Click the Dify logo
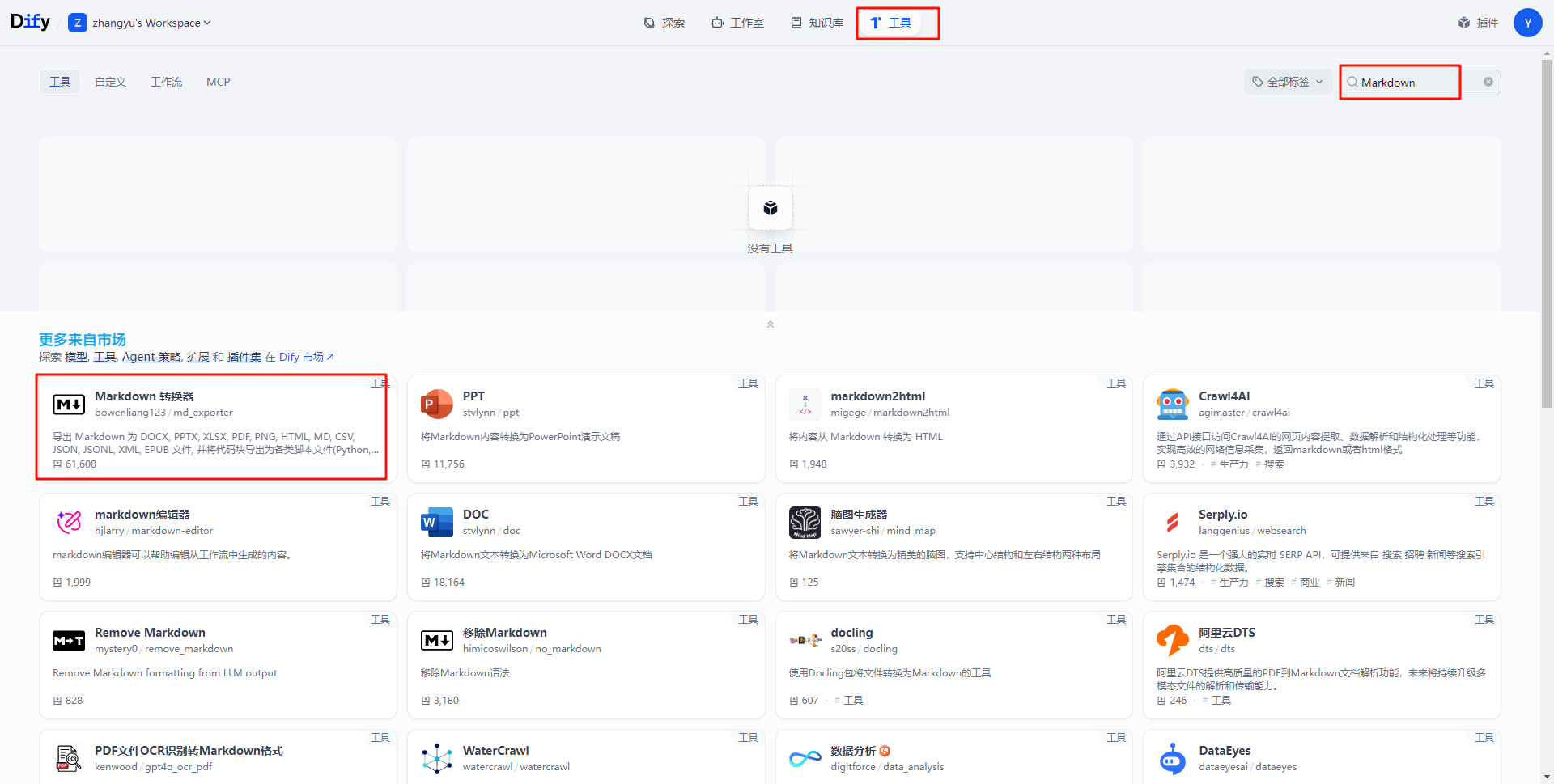Viewport: 1554px width, 784px height. 30,22
